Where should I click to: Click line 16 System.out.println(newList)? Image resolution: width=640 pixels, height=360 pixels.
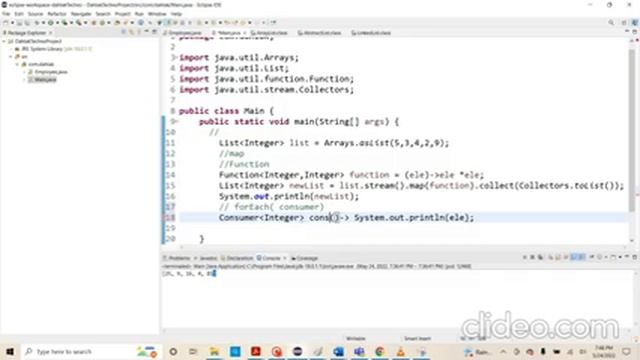click(289, 196)
